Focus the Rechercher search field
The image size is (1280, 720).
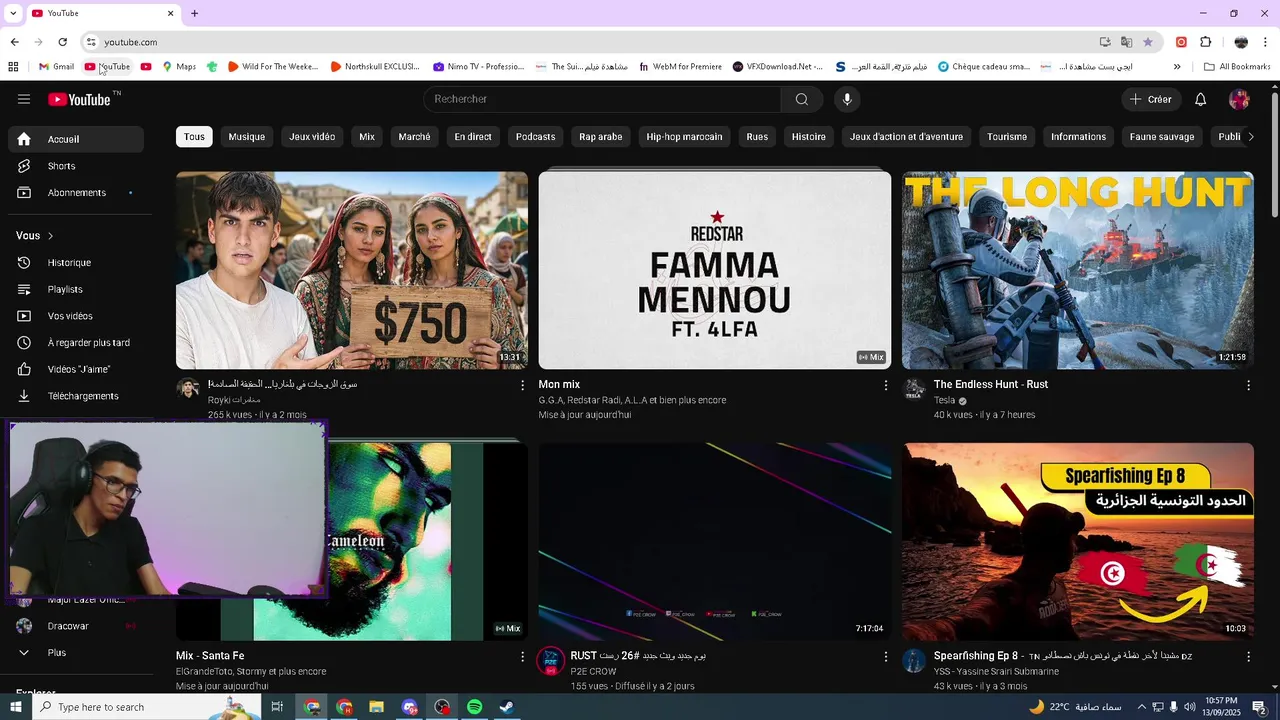[602, 99]
